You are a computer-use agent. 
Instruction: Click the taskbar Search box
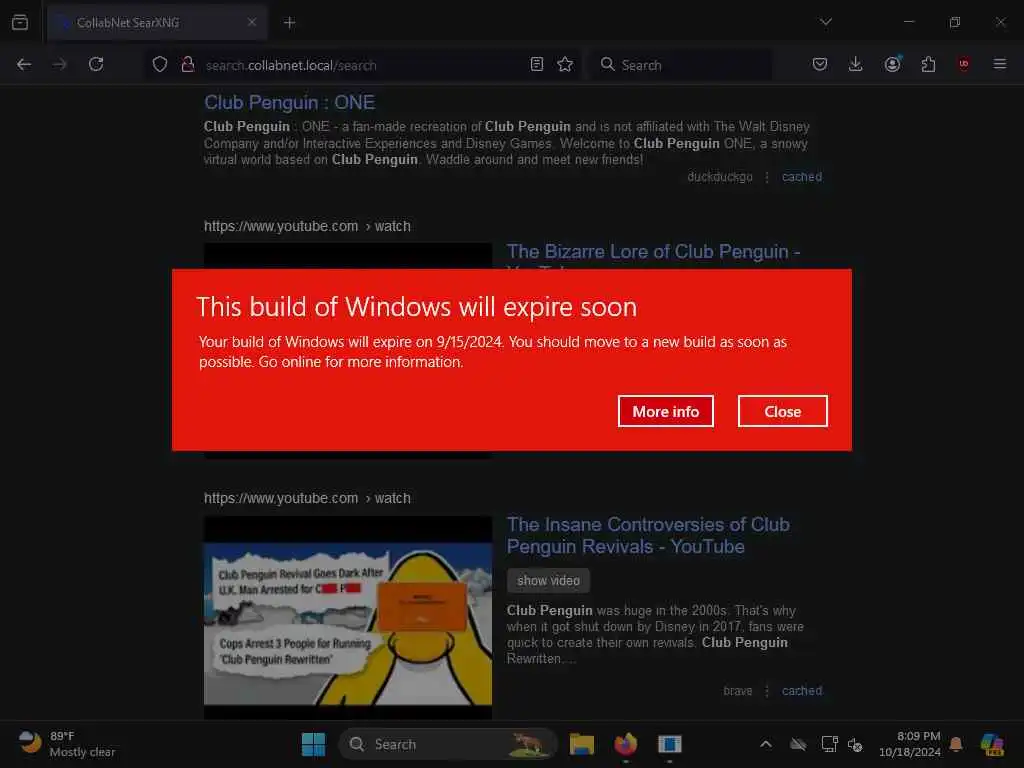[x=448, y=744]
